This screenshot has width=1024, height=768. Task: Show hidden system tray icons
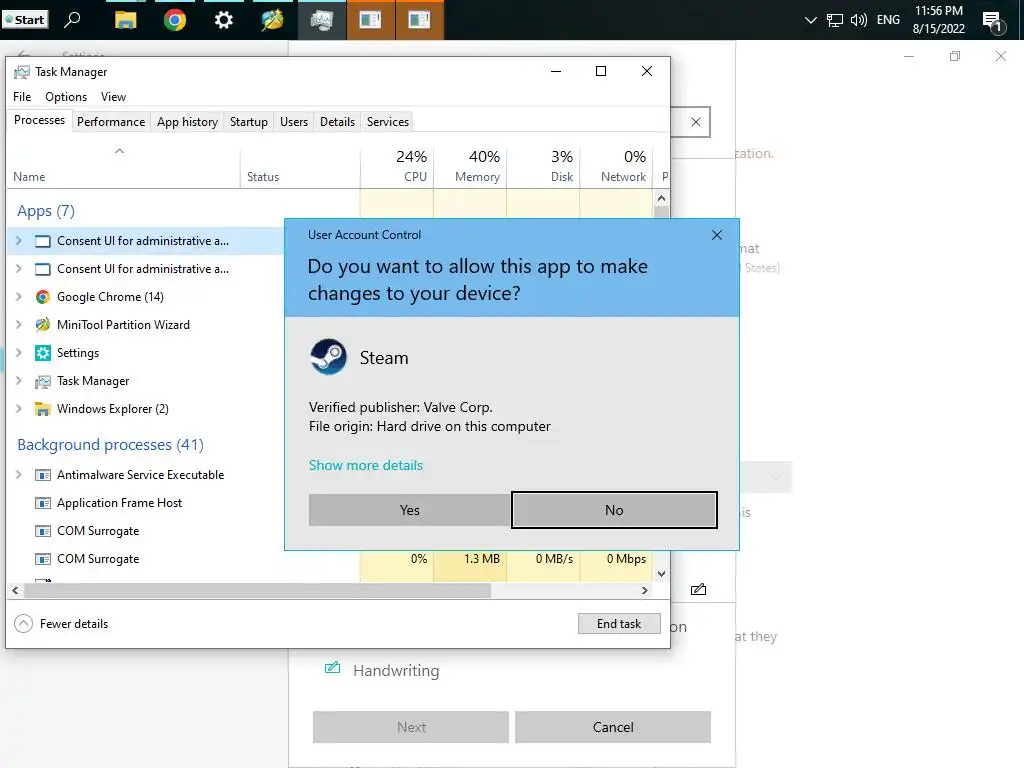810,20
